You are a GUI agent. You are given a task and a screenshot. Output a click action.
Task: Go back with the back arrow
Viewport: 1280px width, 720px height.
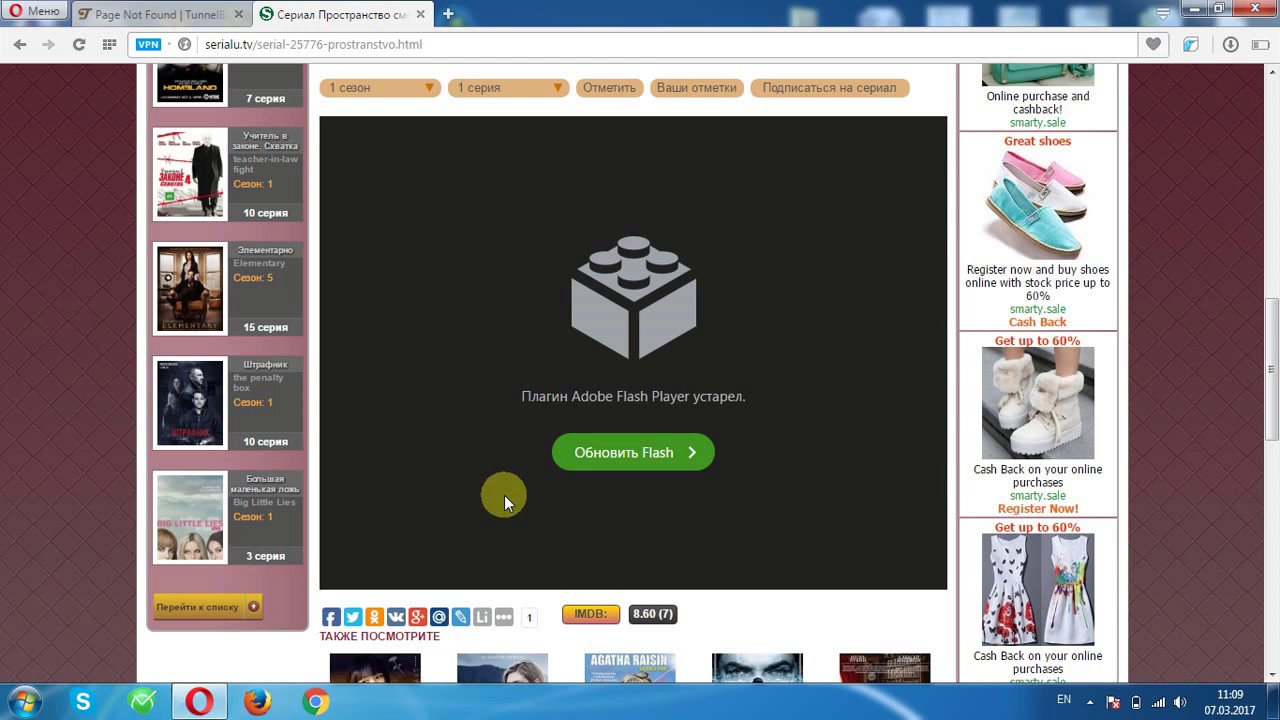[x=20, y=44]
